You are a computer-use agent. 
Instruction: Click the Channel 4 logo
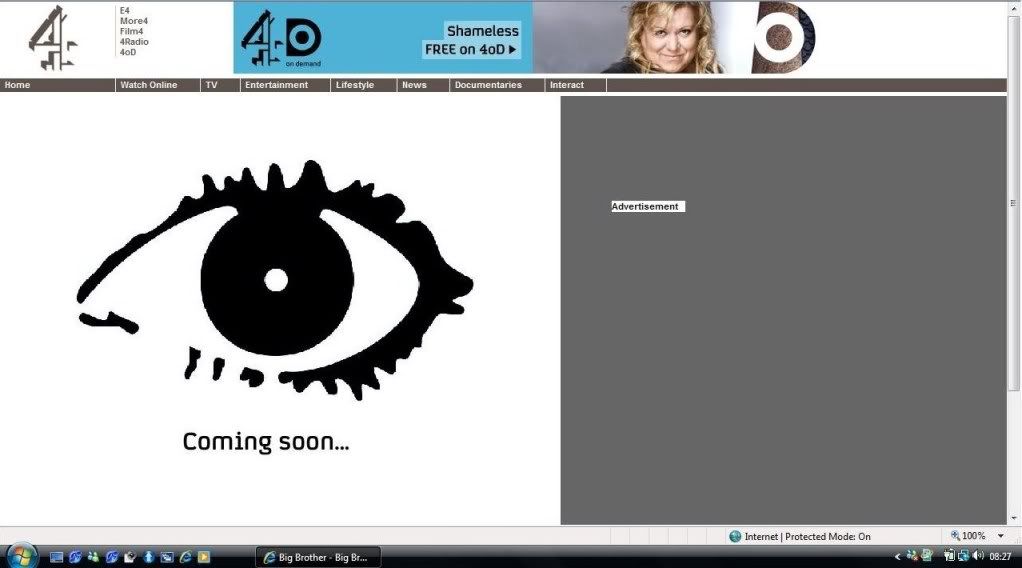(52, 38)
